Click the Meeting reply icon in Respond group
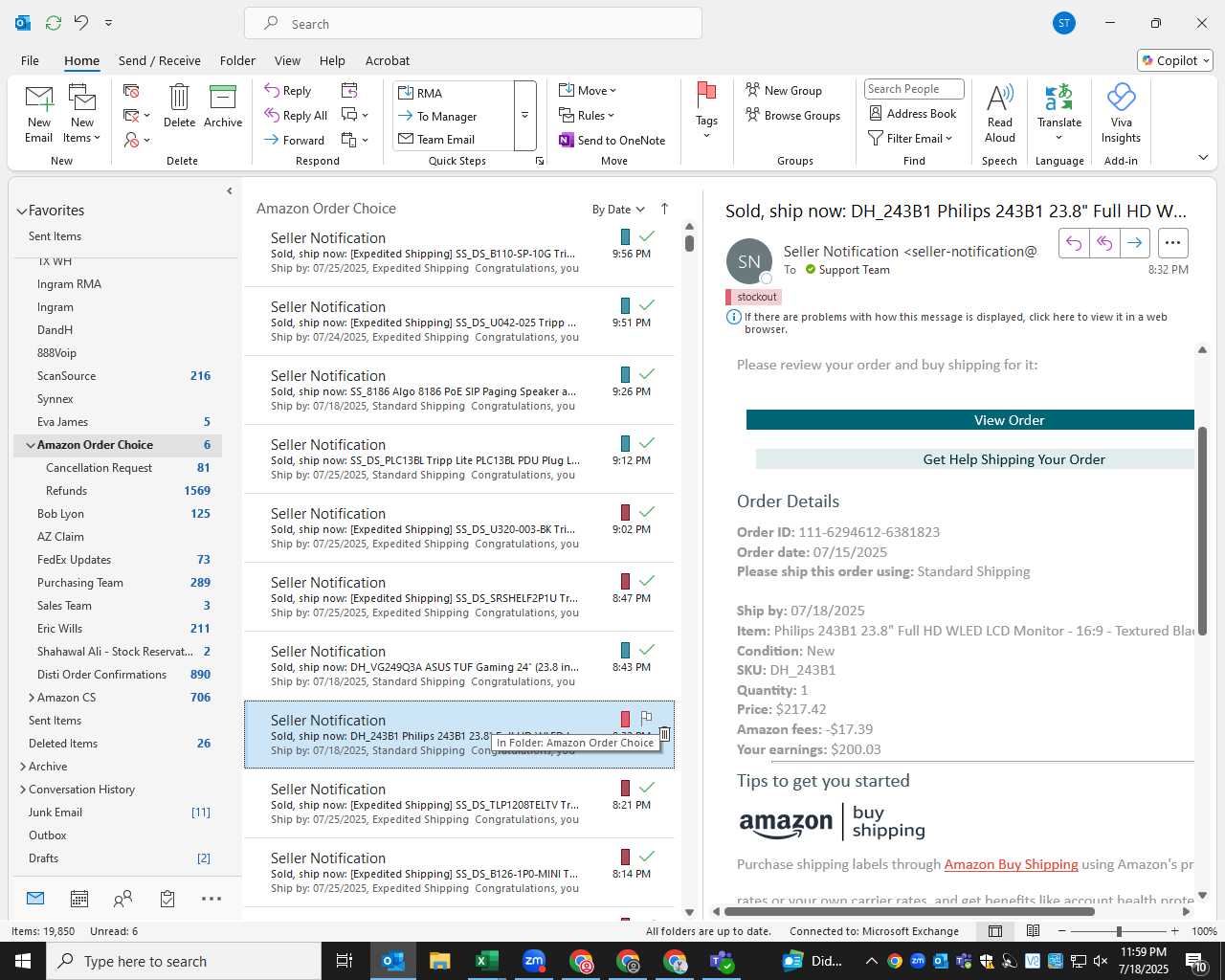The height and width of the screenshot is (980, 1225). click(349, 90)
